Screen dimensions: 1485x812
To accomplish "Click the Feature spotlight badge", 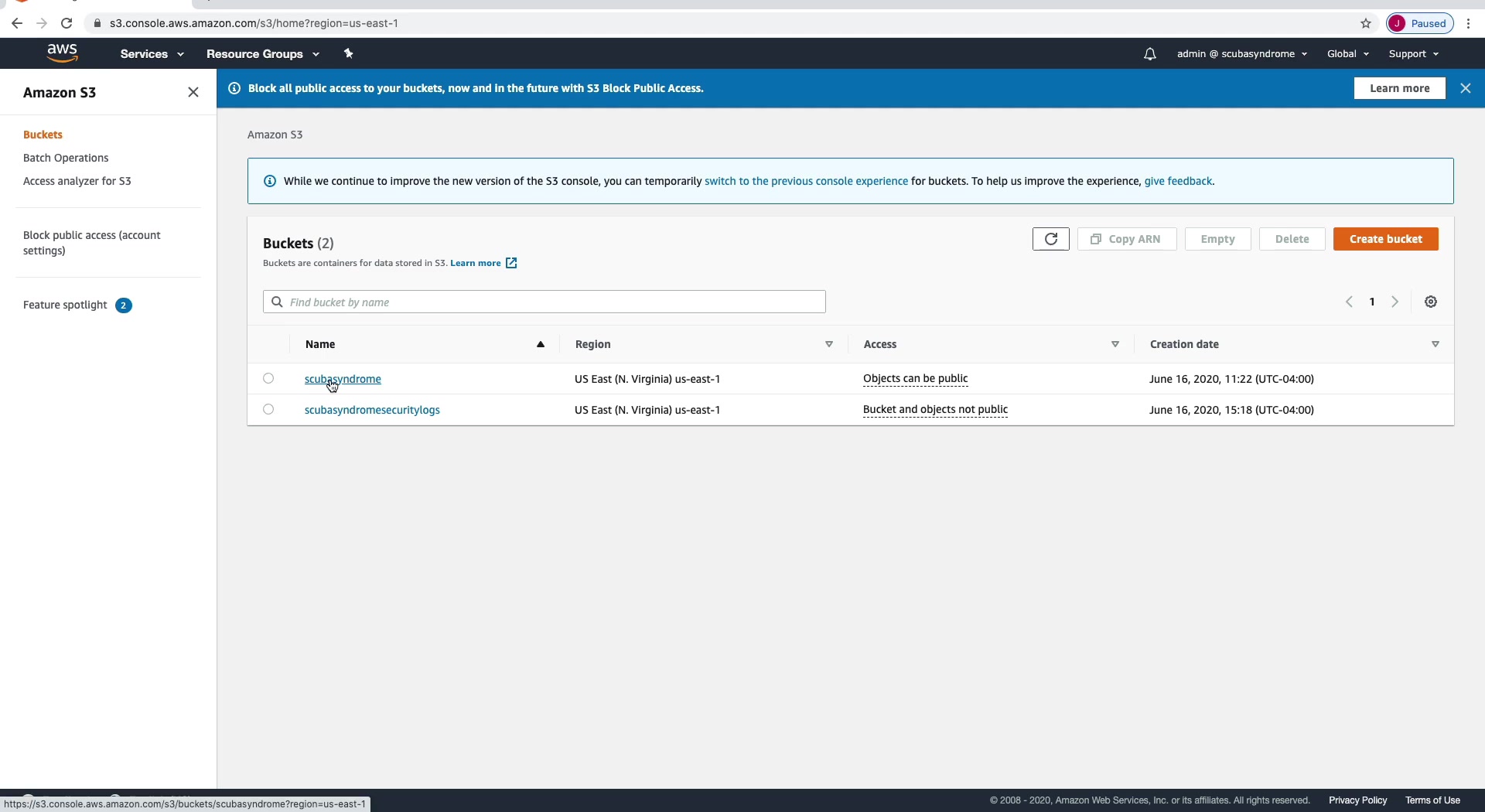I will (124, 305).
